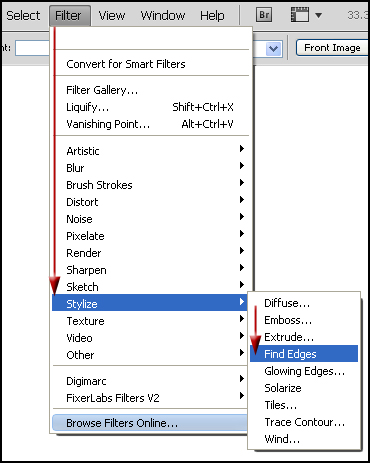Click the Front Image button

[332, 48]
